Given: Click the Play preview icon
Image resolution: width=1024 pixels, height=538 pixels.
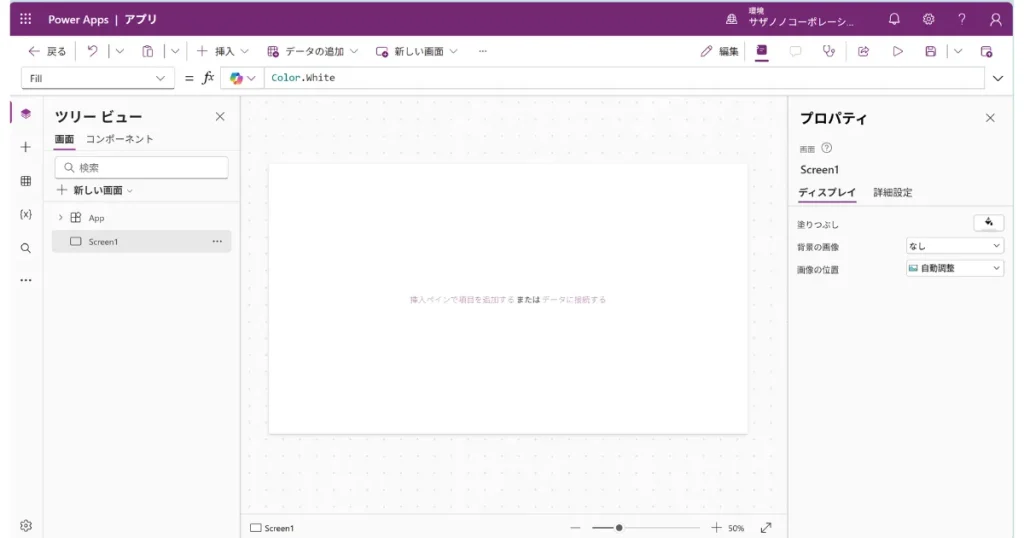Looking at the screenshot, I should (x=897, y=51).
